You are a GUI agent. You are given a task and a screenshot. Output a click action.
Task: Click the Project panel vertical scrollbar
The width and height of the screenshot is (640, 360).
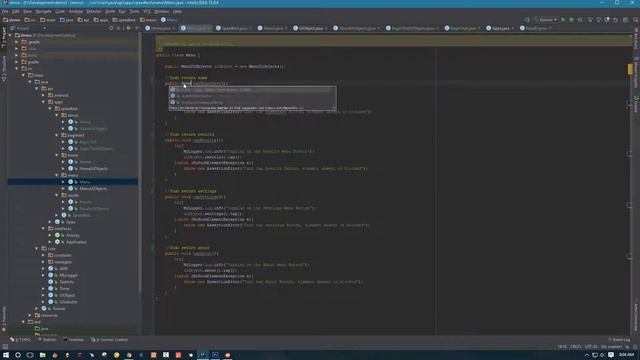[x=140, y=163]
